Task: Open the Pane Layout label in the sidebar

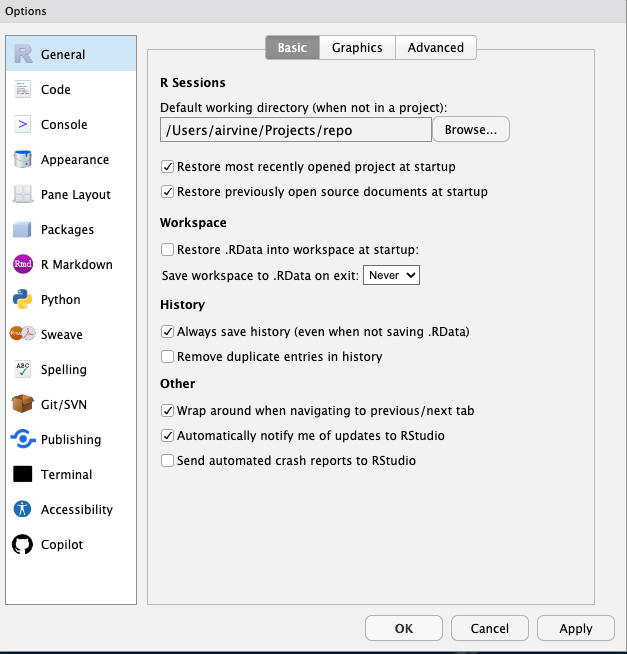Action: click(76, 195)
